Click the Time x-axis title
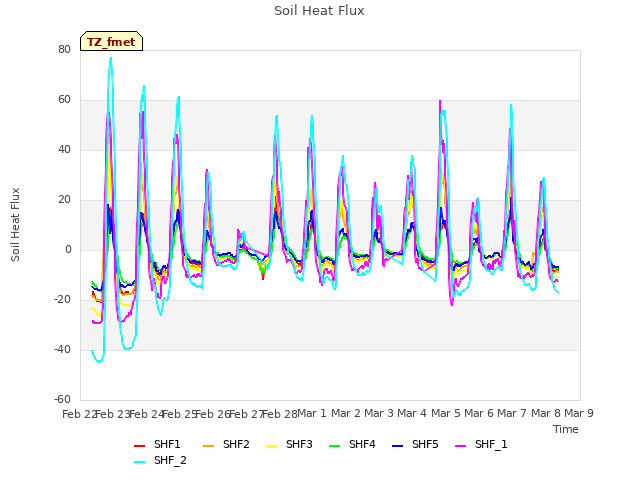 [566, 429]
